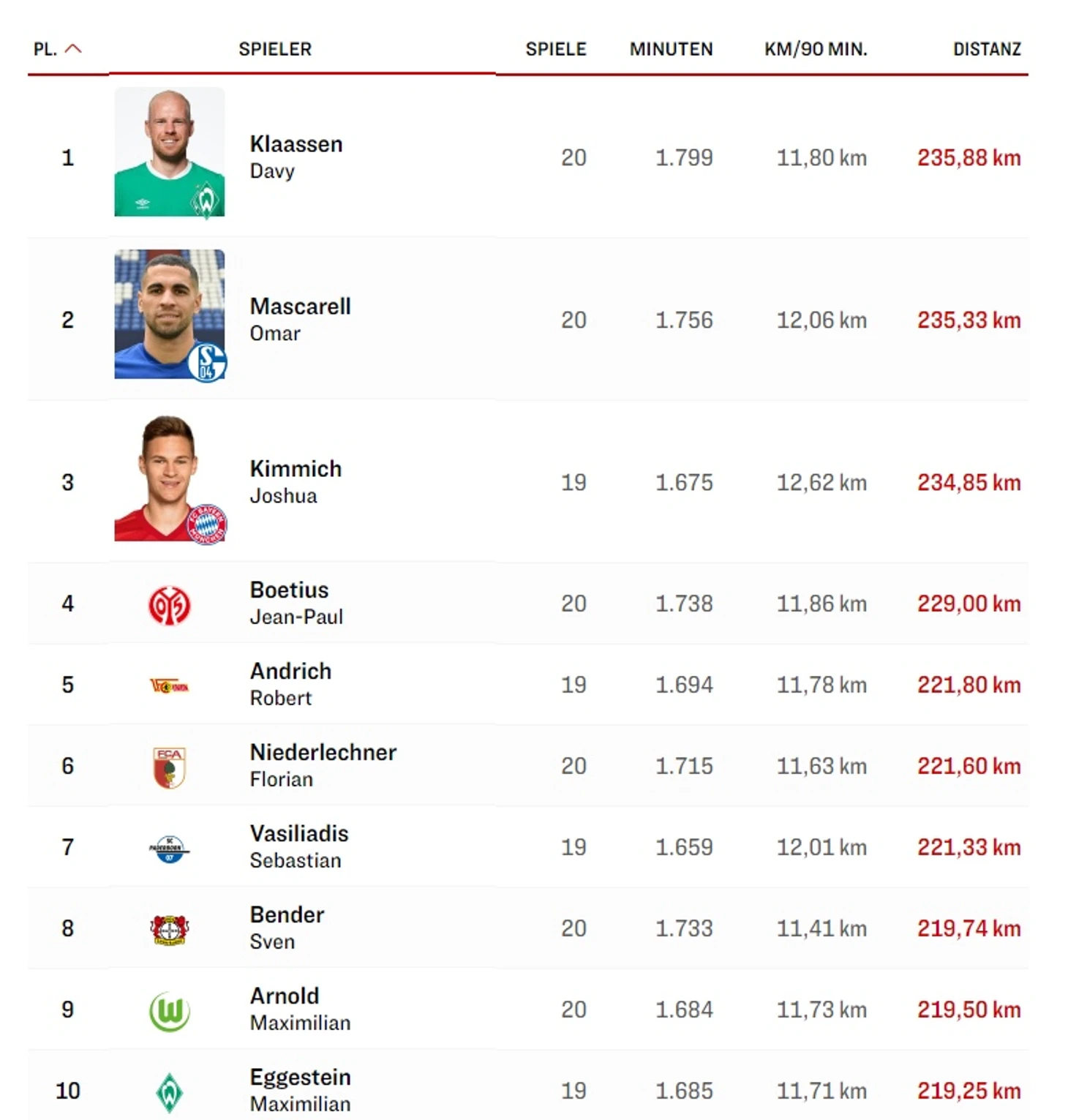Click the SC Paderborn club logo
The width and height of the screenshot is (1068, 1120).
(x=169, y=849)
